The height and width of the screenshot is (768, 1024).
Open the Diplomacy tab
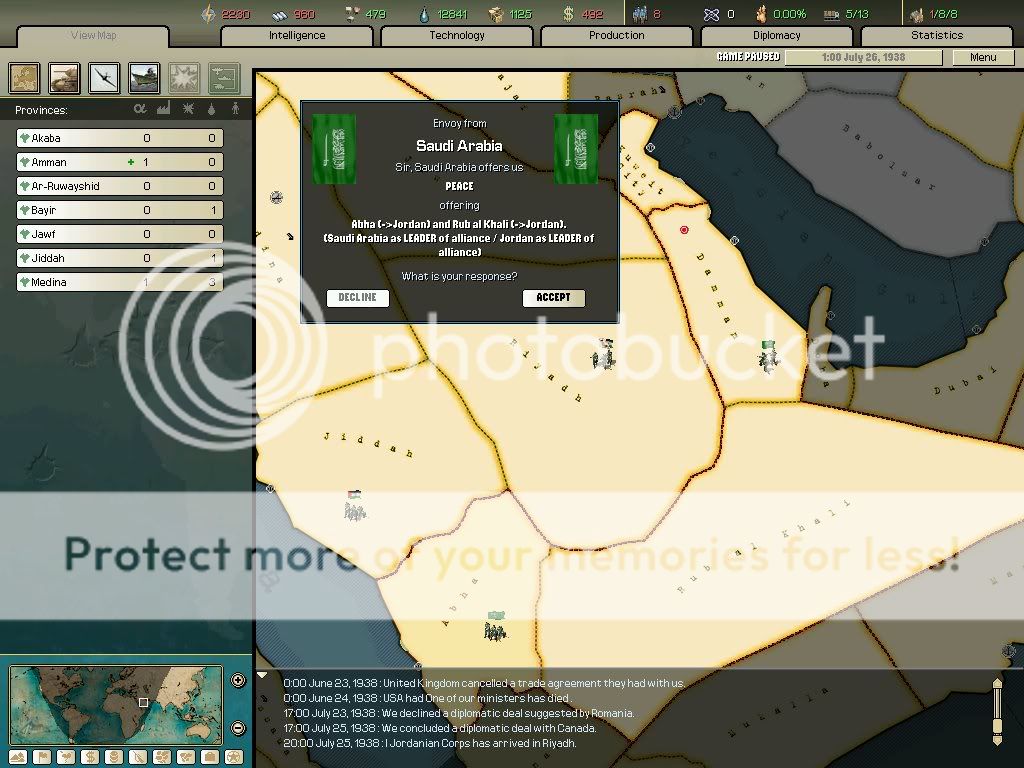(776, 36)
